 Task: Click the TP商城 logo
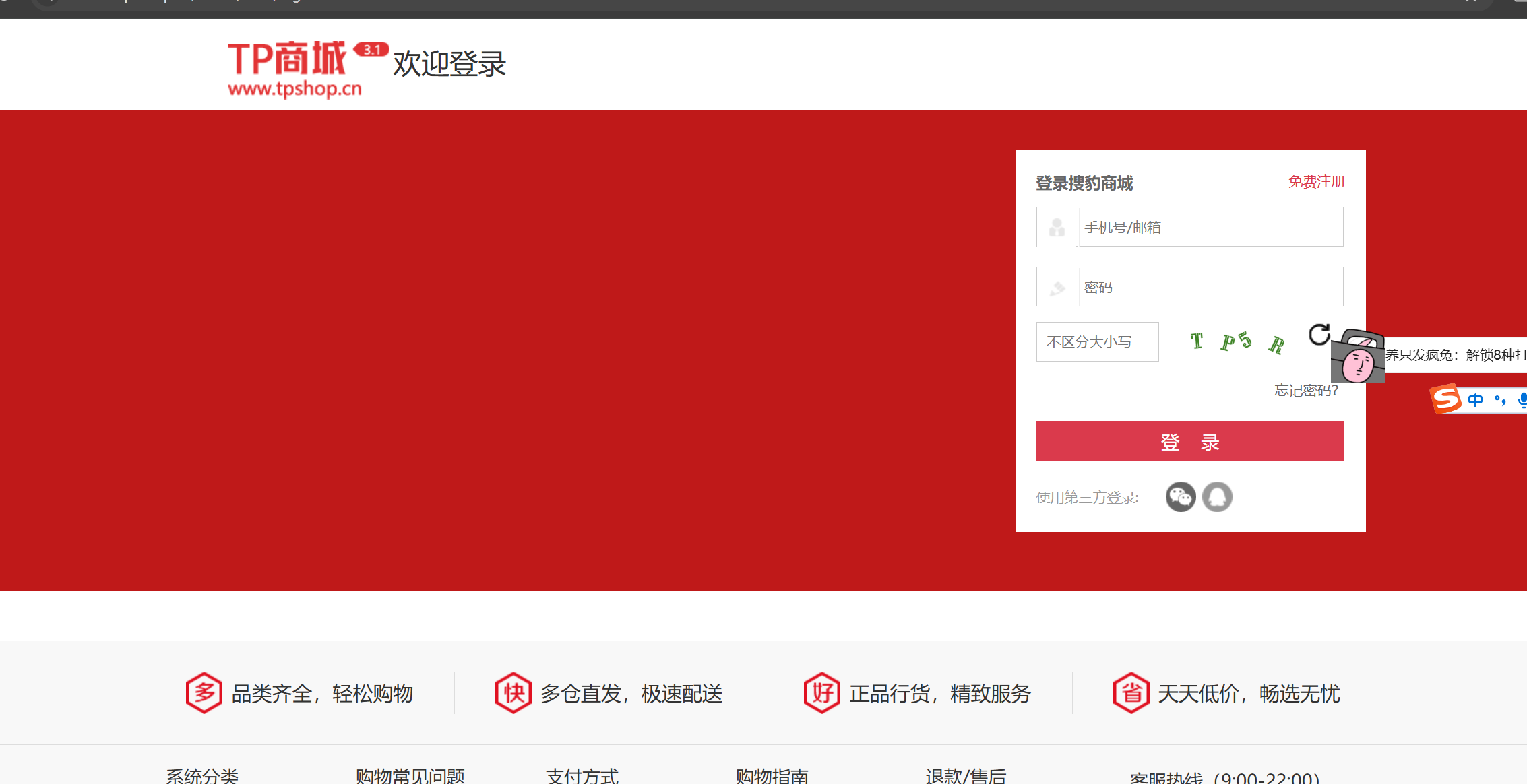[x=295, y=68]
